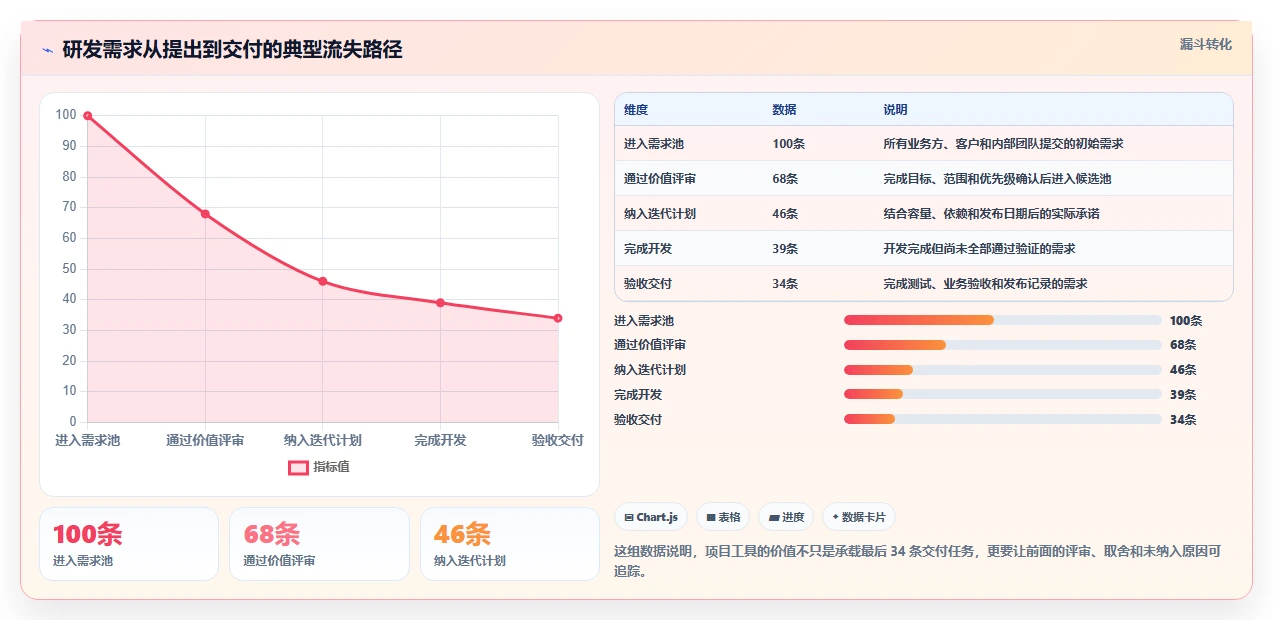Click the chart data point at 进入需求池

tap(88, 116)
